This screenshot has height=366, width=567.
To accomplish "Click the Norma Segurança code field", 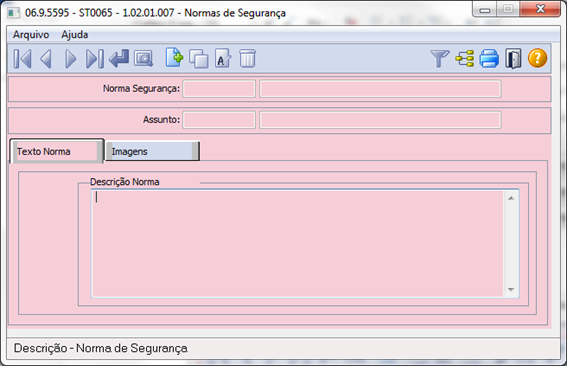I will tap(219, 89).
